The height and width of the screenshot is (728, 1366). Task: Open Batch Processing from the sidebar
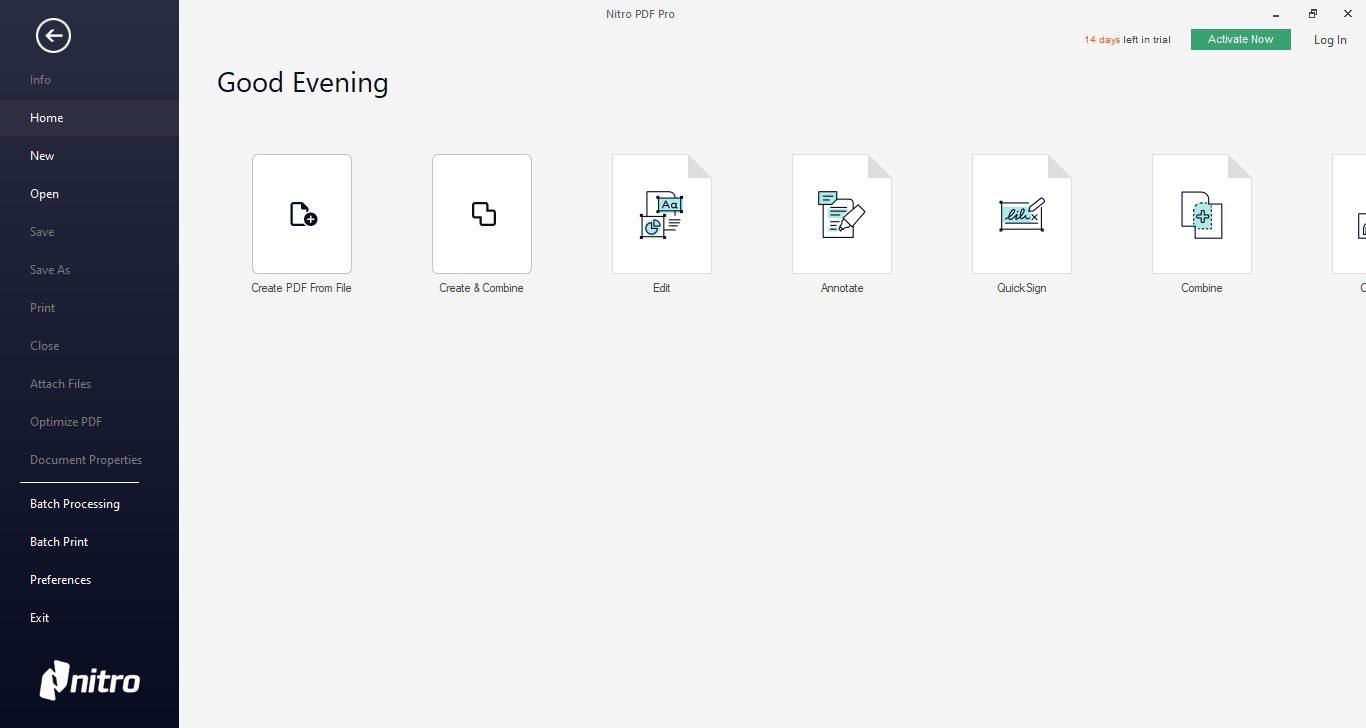point(89,504)
